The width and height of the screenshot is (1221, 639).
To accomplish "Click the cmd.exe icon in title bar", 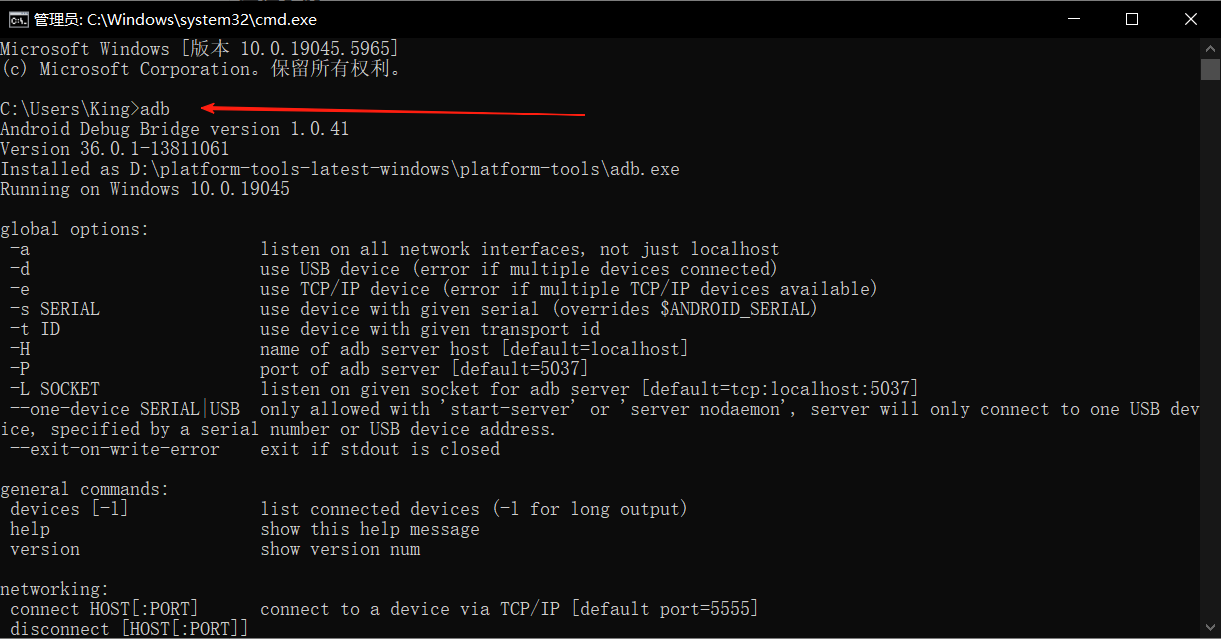I will [x=17, y=19].
